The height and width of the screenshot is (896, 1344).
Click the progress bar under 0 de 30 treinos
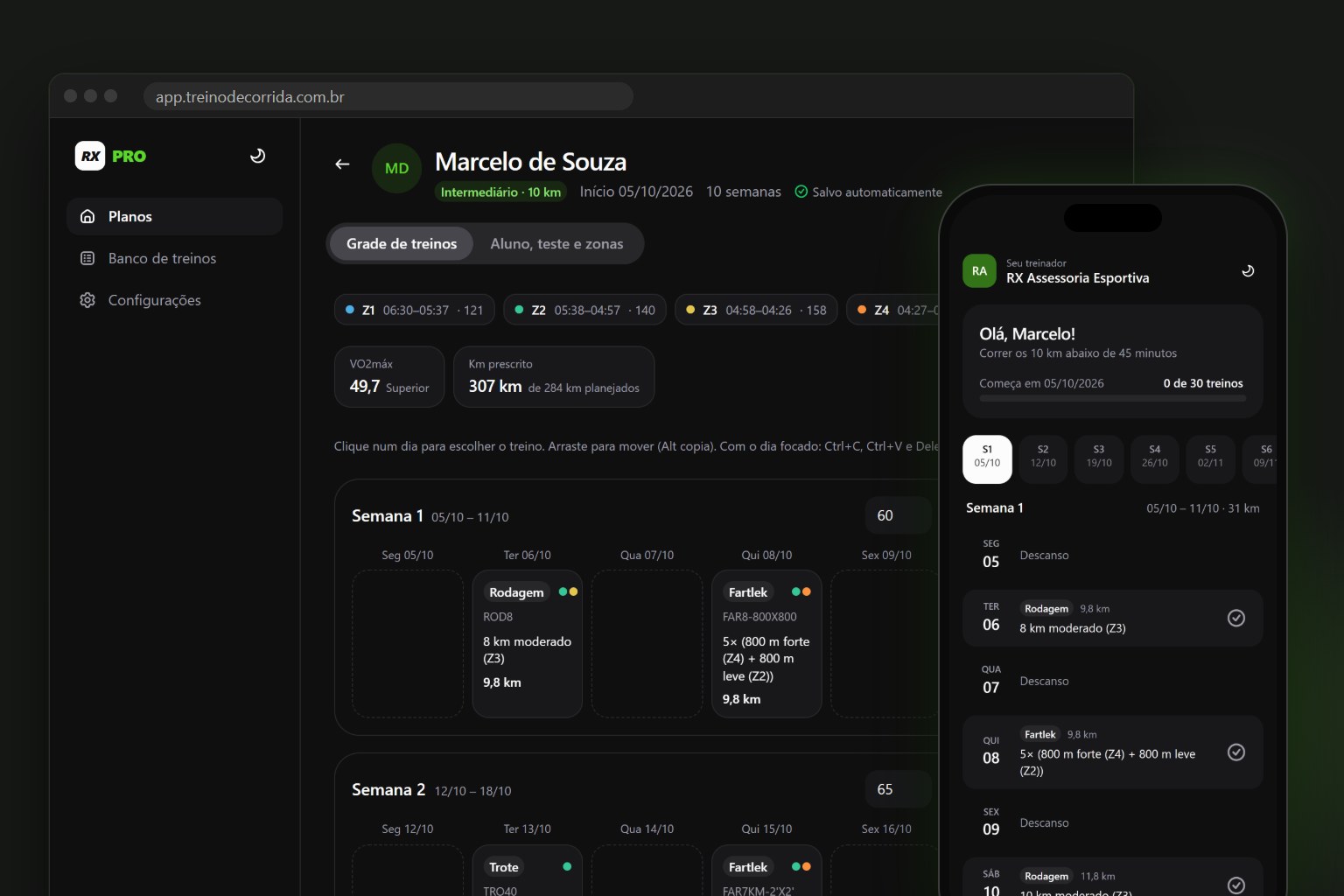(x=1112, y=398)
